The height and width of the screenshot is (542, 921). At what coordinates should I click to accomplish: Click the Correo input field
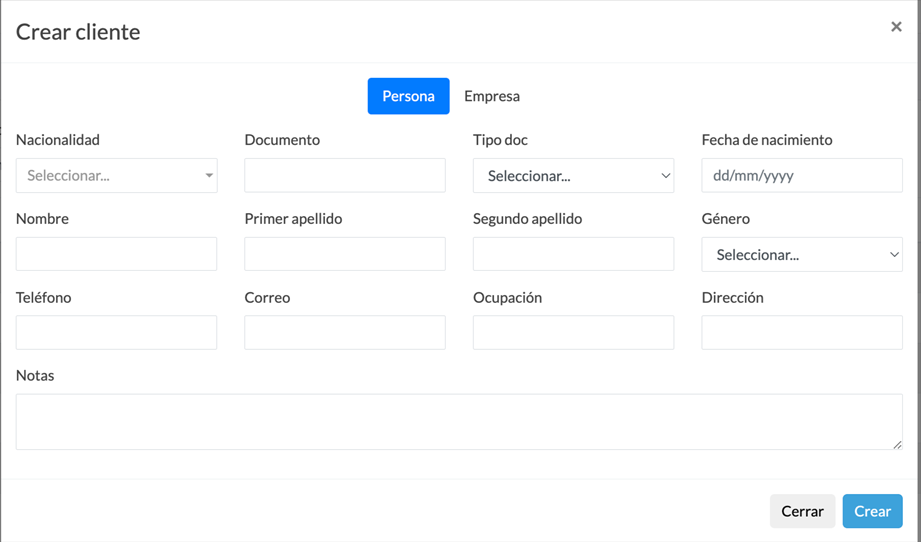pos(345,332)
